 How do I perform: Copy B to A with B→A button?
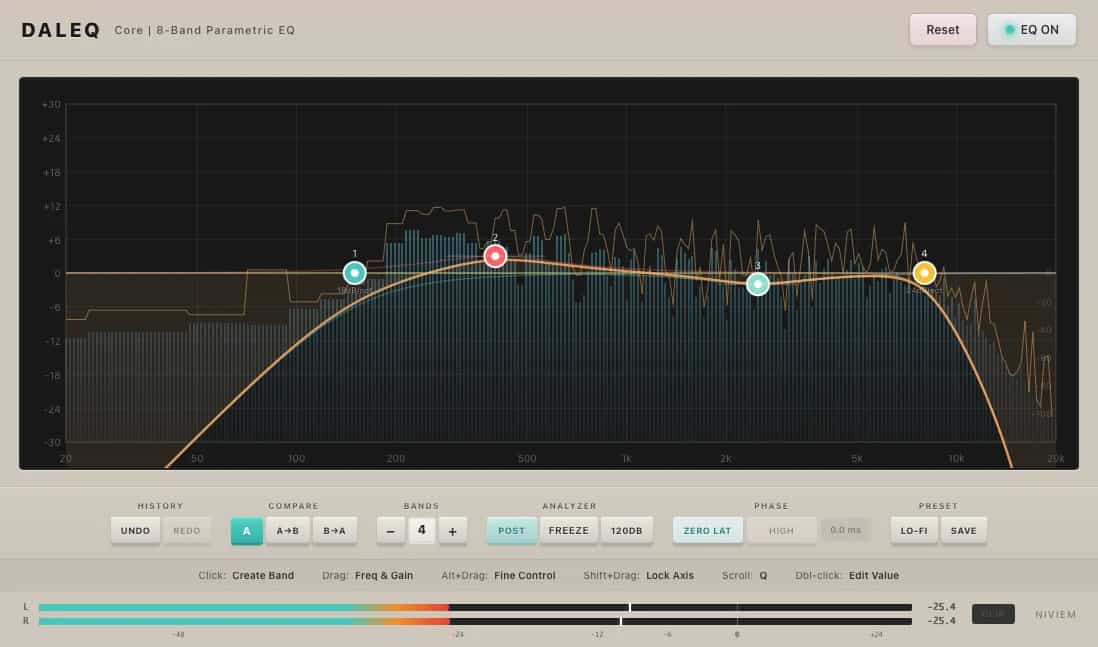pyautogui.click(x=335, y=531)
